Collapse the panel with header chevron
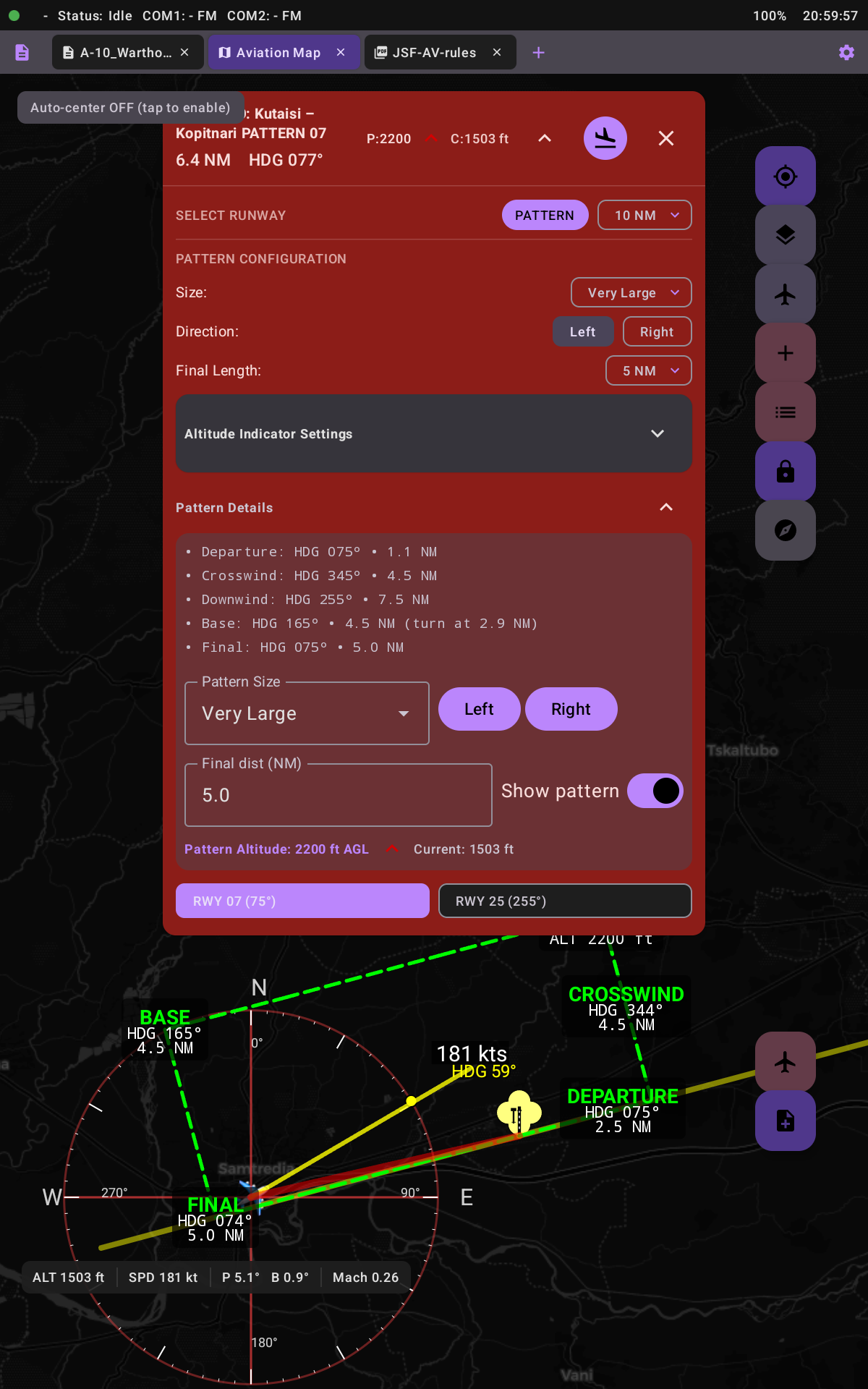The width and height of the screenshot is (868, 1389). pyautogui.click(x=545, y=138)
